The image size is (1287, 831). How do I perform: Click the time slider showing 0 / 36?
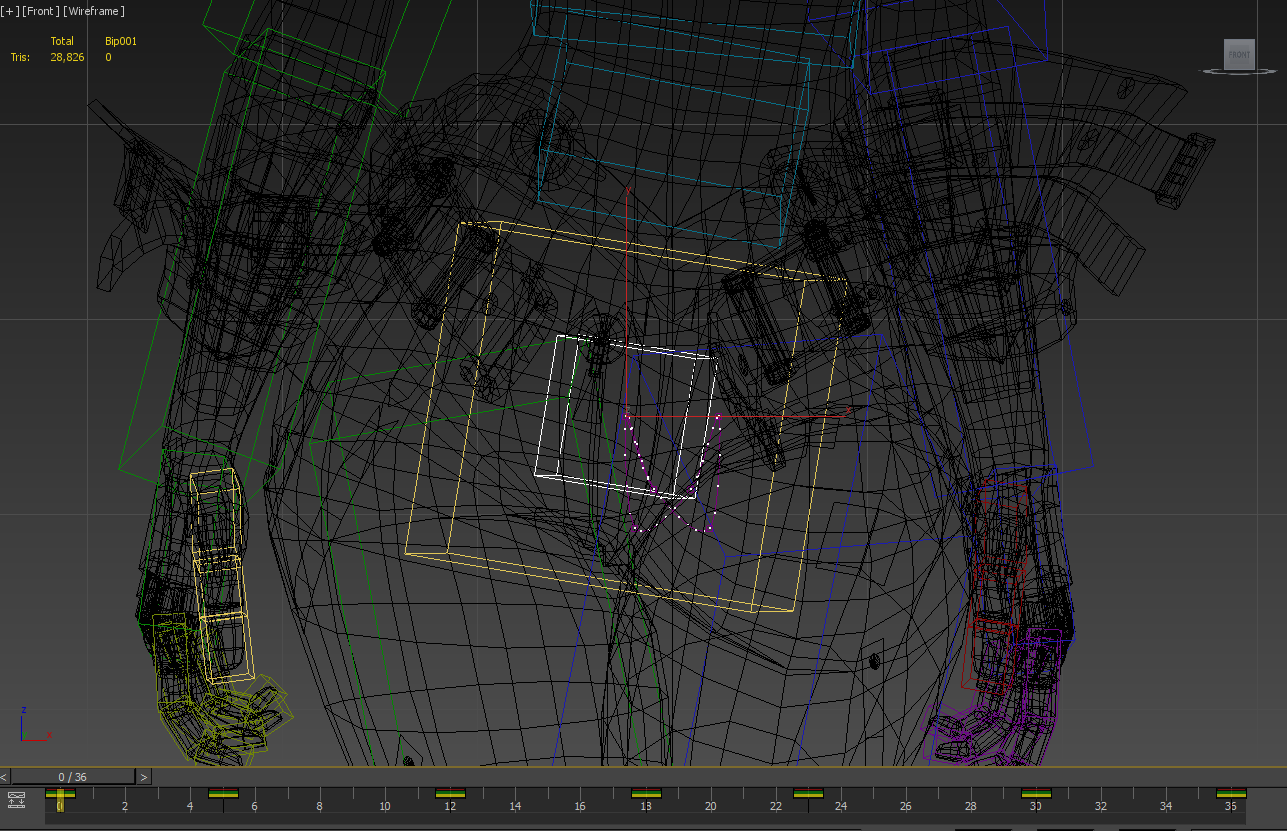click(x=73, y=776)
